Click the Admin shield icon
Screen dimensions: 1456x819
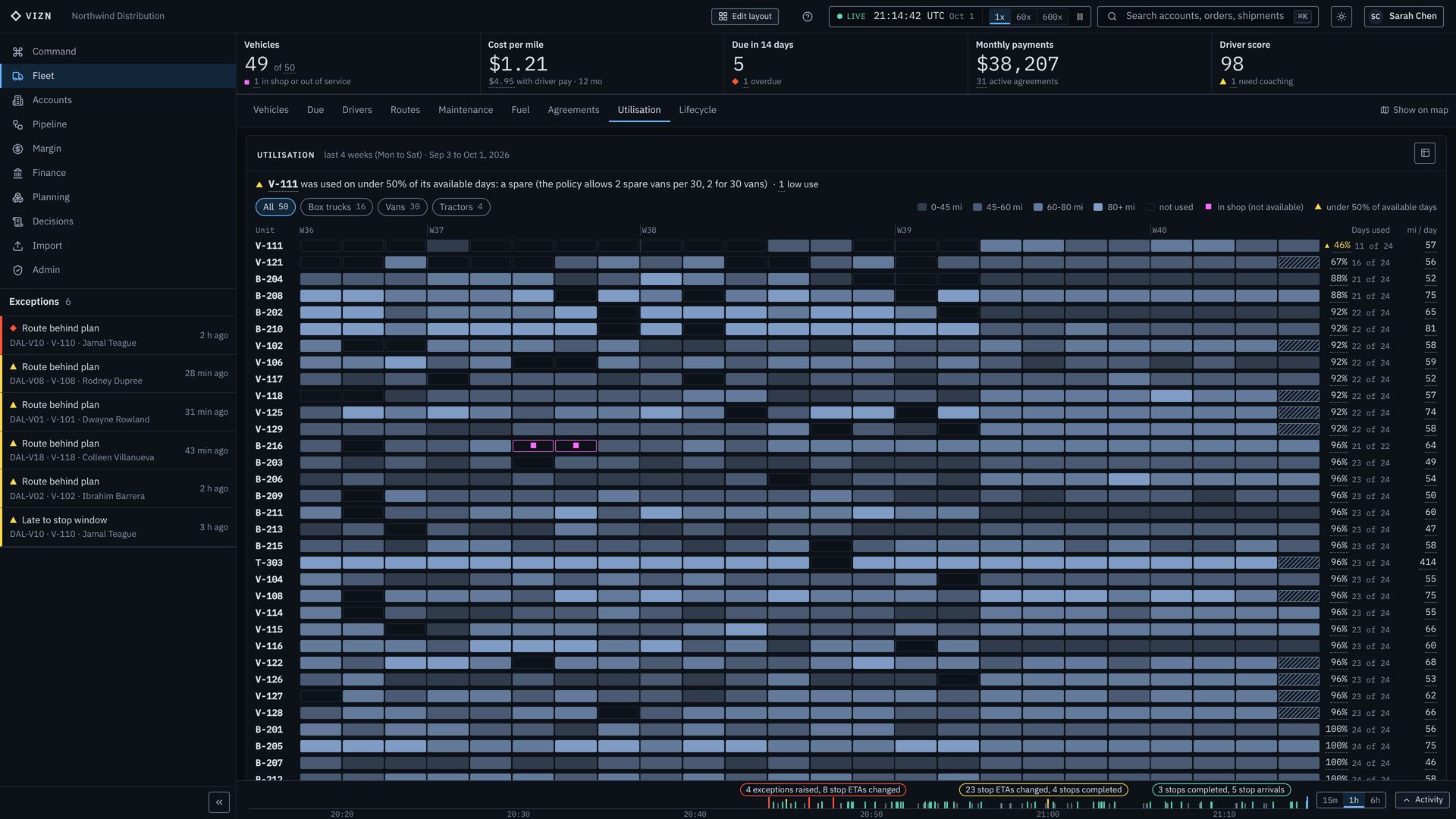click(17, 270)
